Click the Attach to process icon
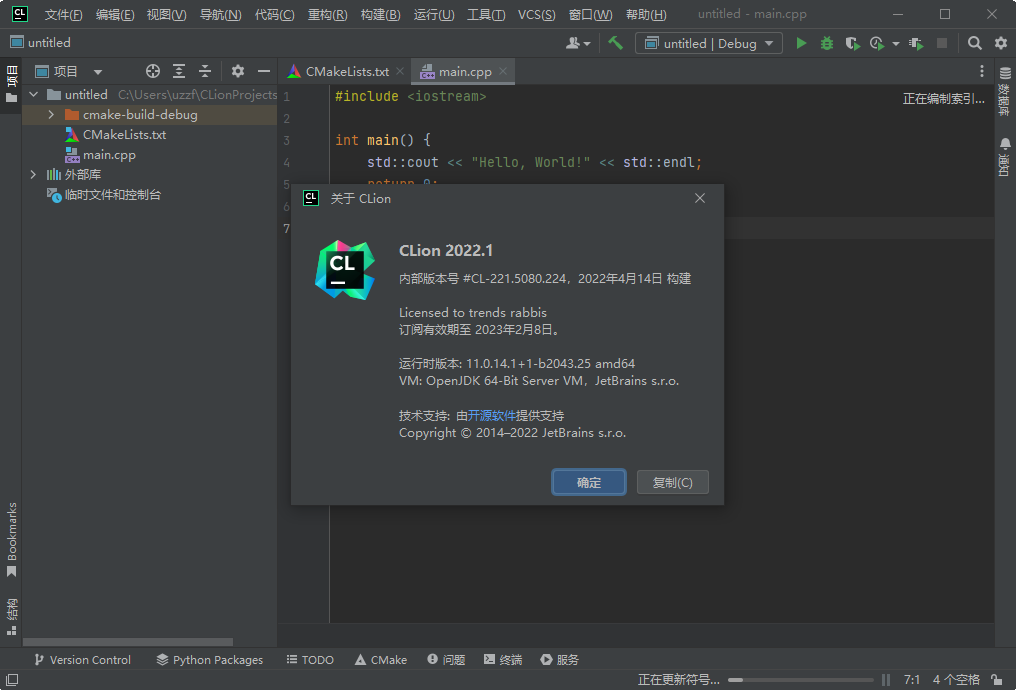This screenshot has width=1016, height=690. tap(916, 43)
